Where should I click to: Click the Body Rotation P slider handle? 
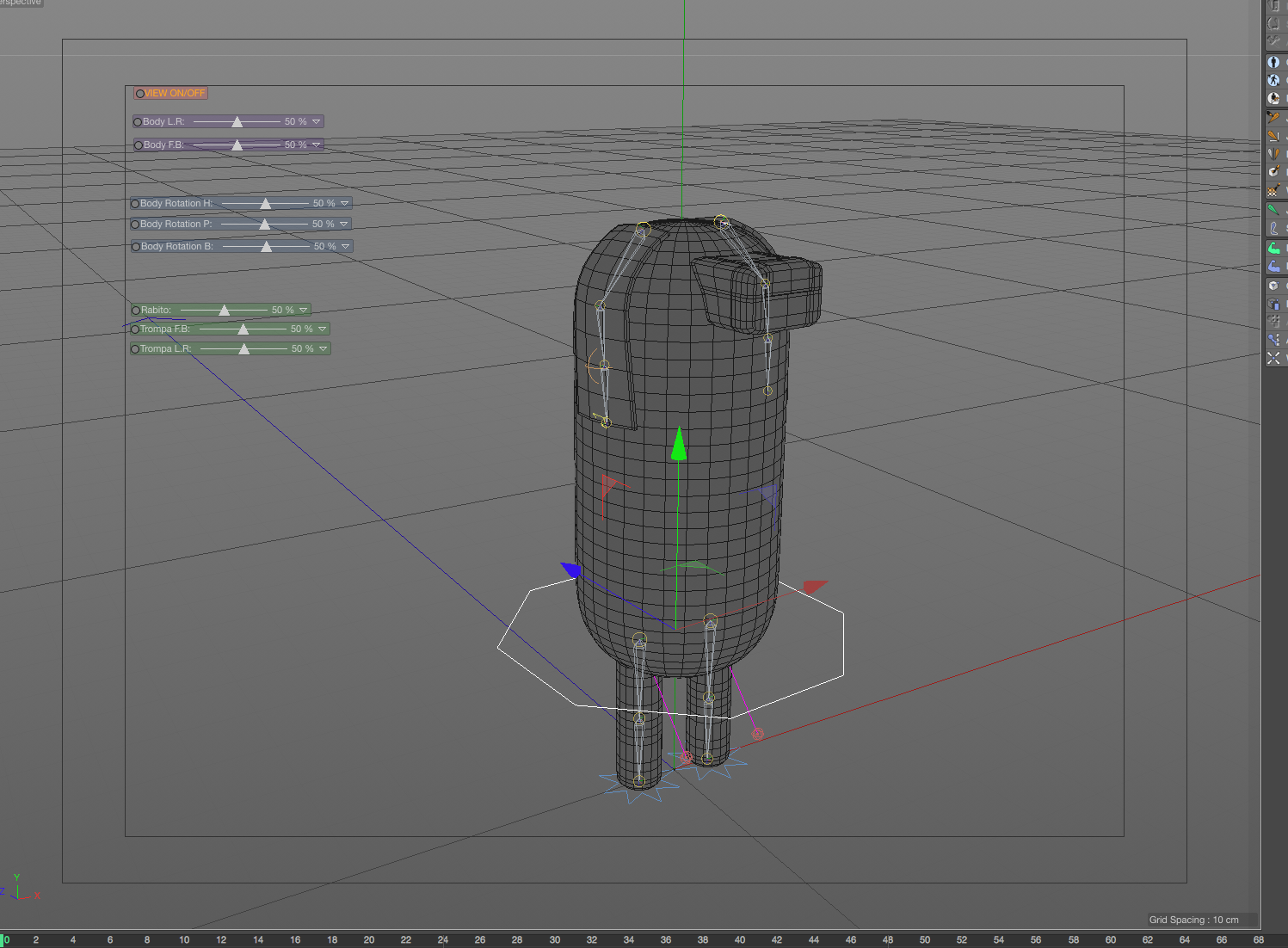(x=265, y=225)
